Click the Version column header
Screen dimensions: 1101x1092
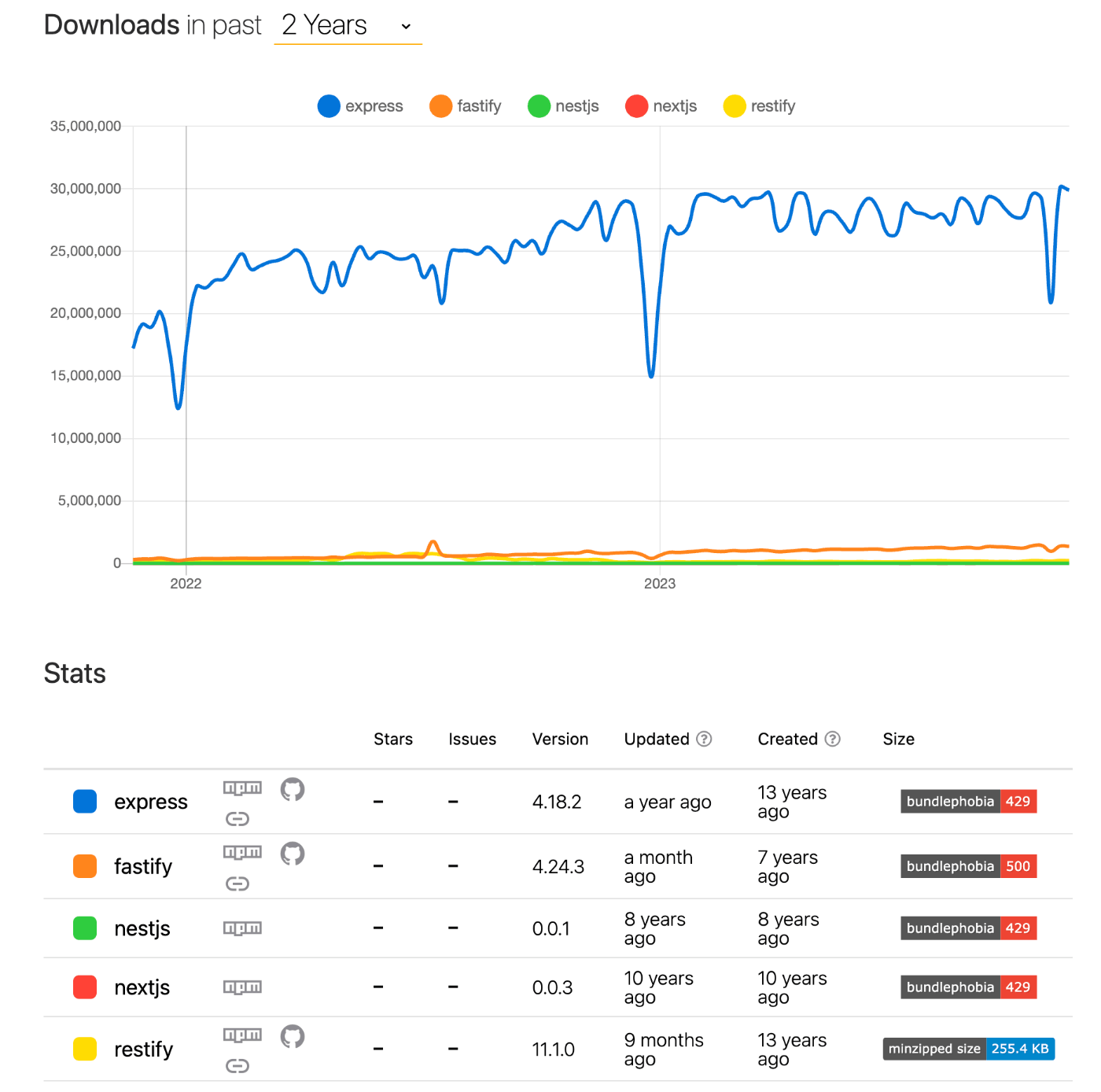coord(561,740)
